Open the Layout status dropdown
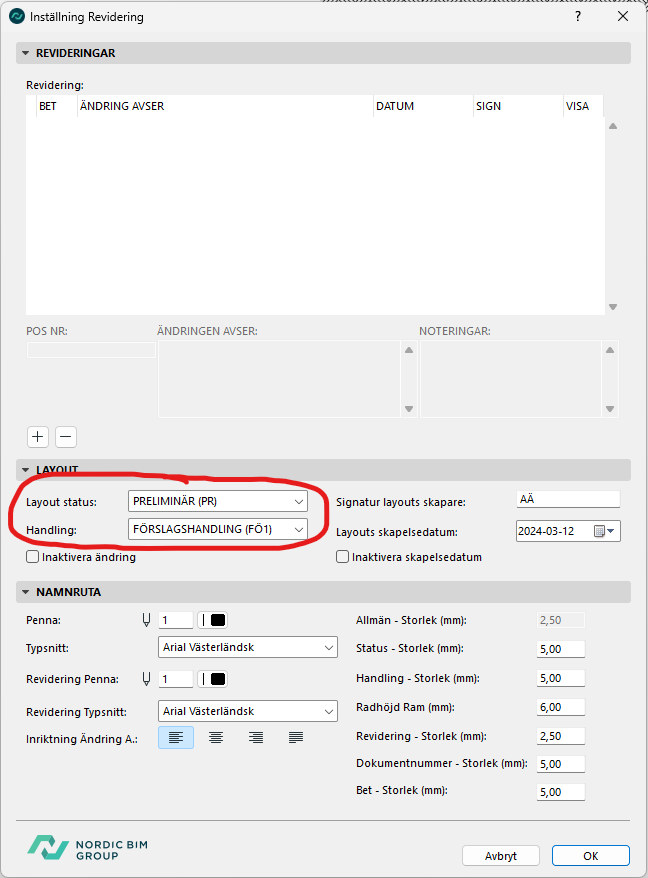The image size is (648, 878). point(217,501)
